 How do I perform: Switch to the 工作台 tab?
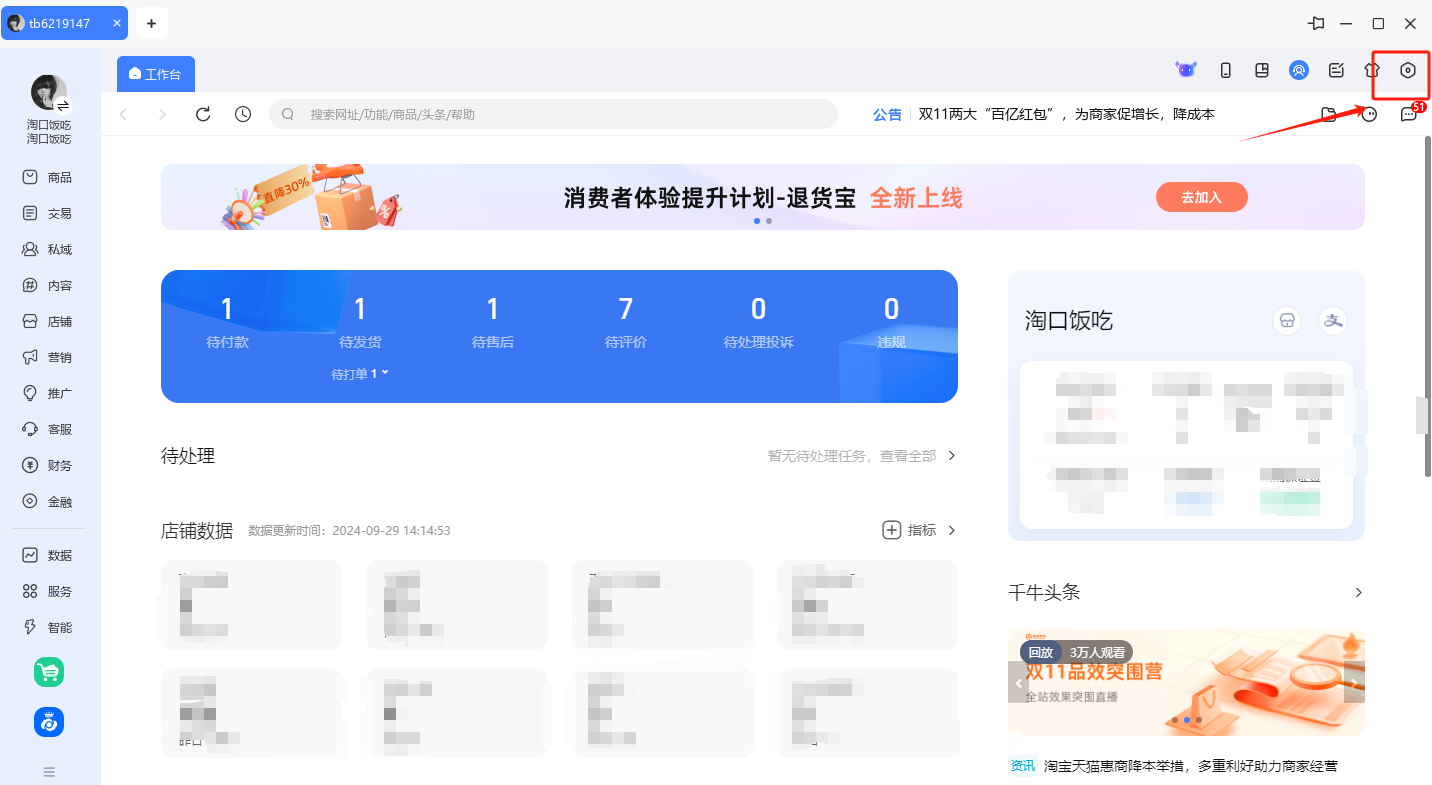(156, 74)
